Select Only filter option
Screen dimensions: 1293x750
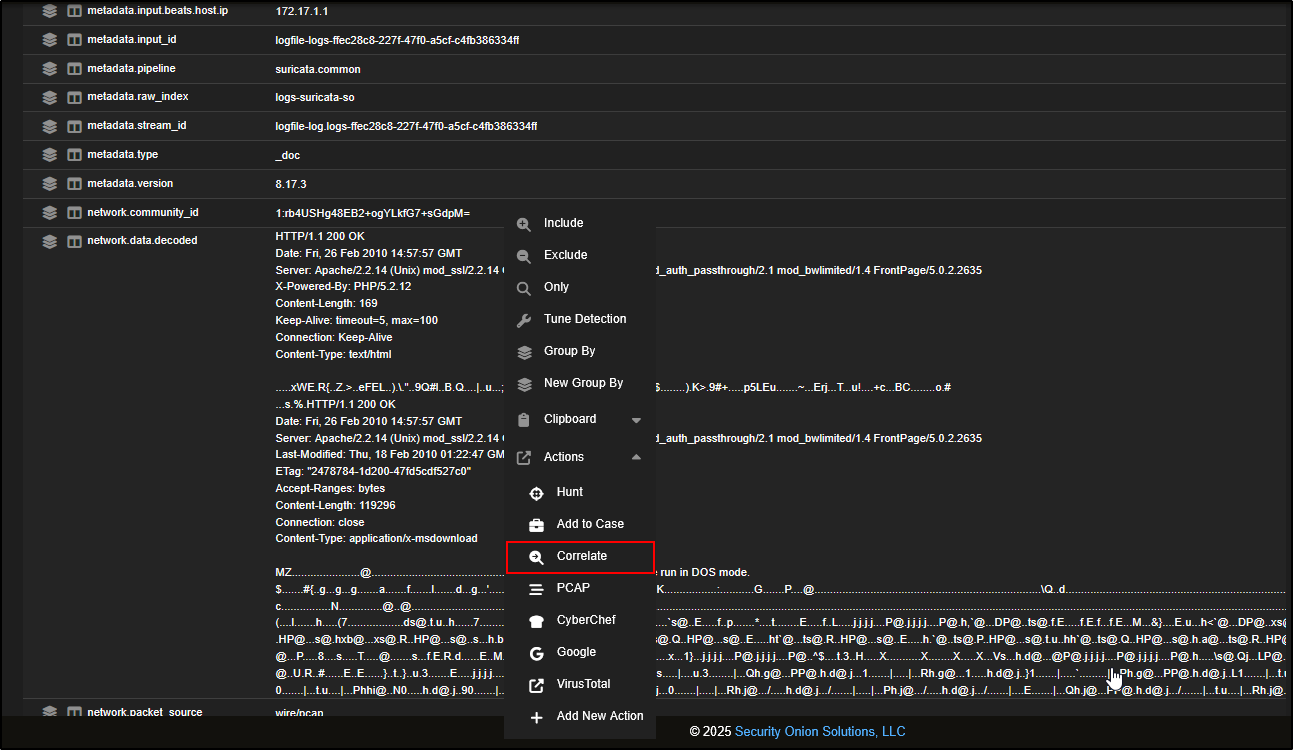556,287
